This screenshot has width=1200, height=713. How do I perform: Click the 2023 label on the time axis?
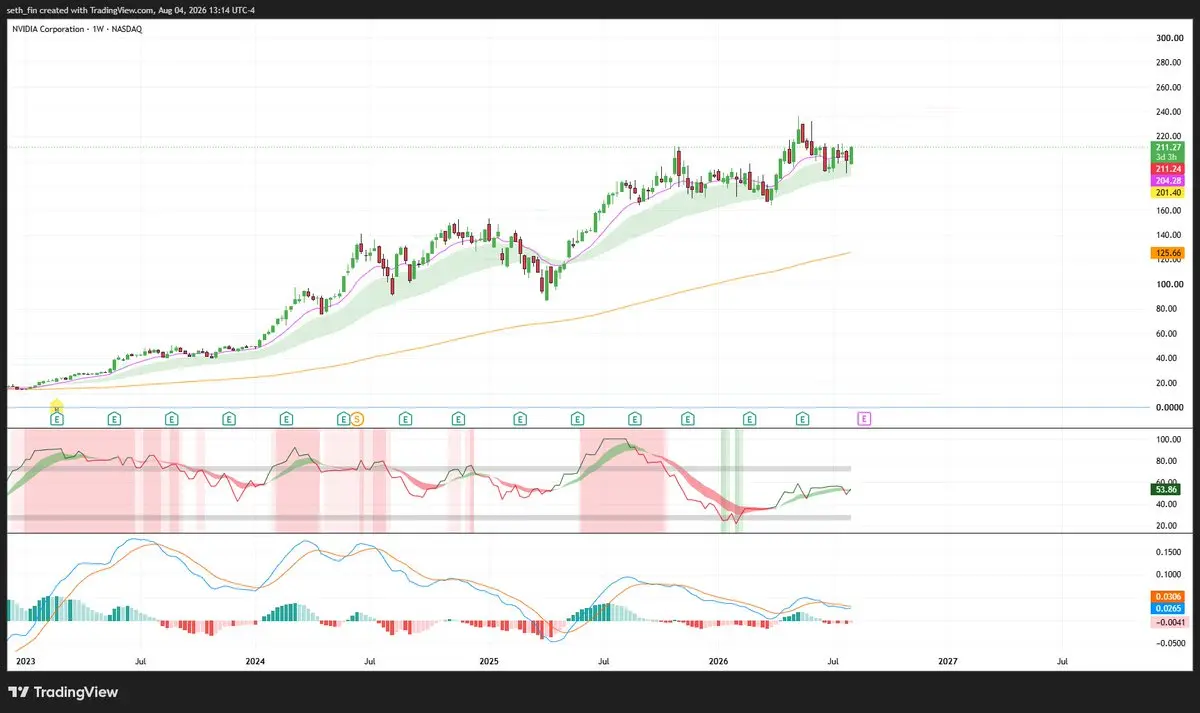(x=26, y=661)
